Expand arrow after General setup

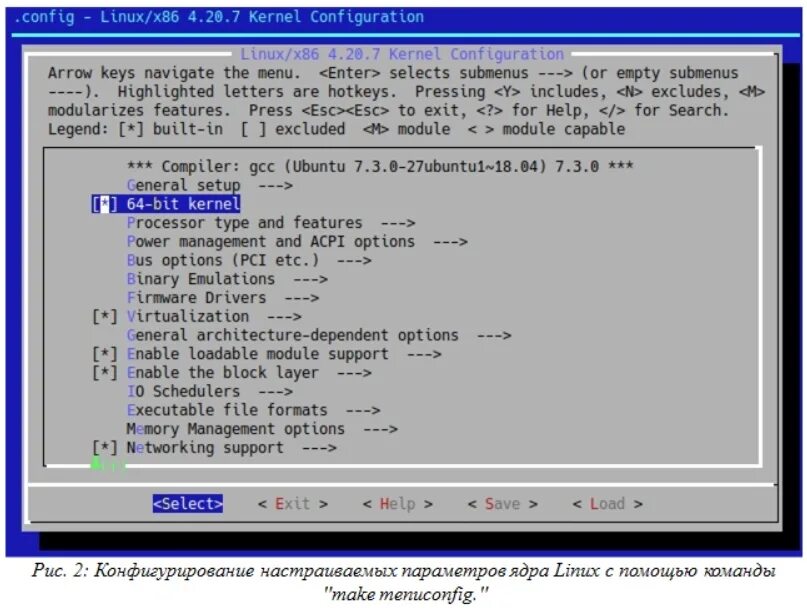(x=275, y=186)
